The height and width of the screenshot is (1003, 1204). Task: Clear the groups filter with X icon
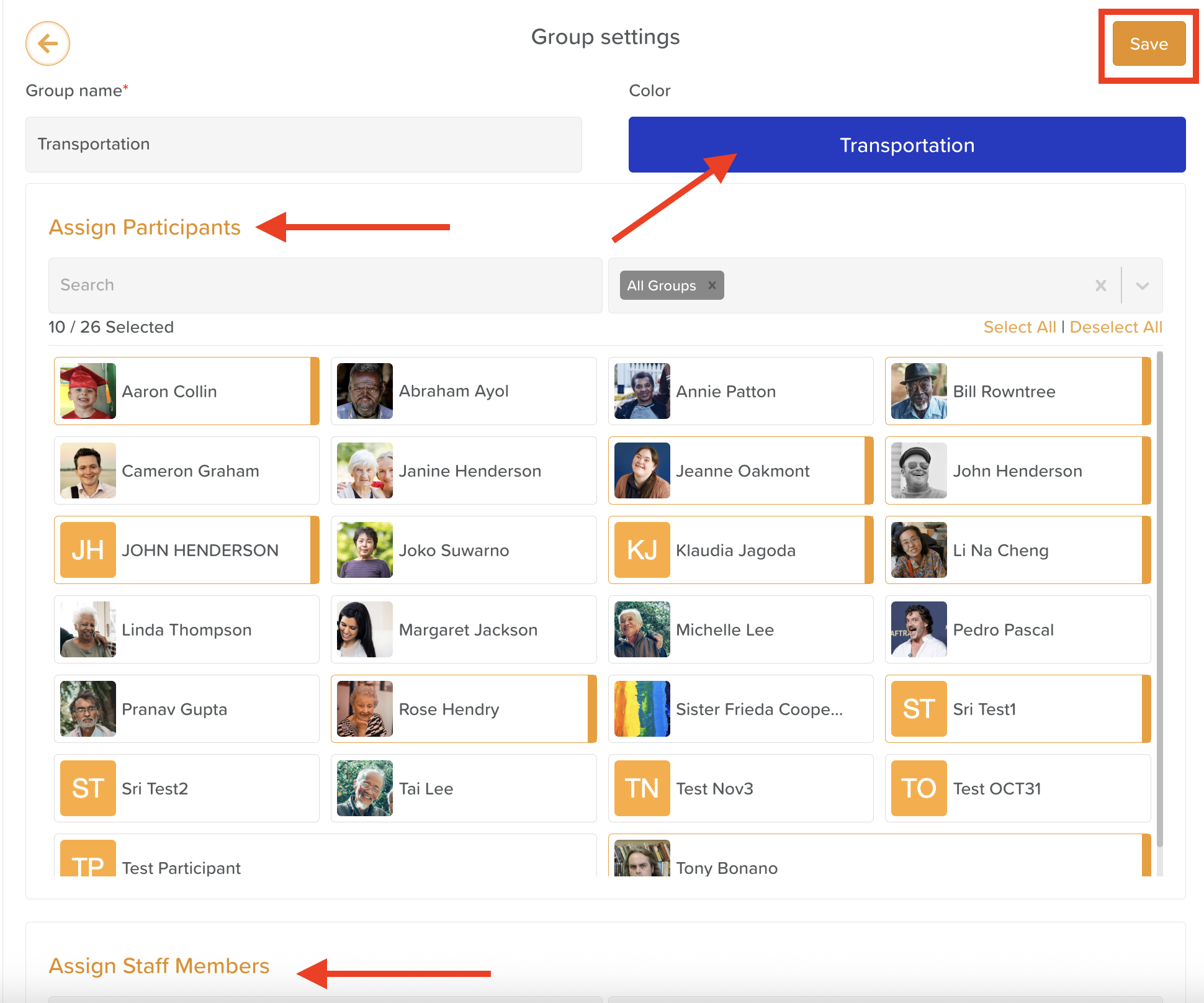[x=1100, y=286]
